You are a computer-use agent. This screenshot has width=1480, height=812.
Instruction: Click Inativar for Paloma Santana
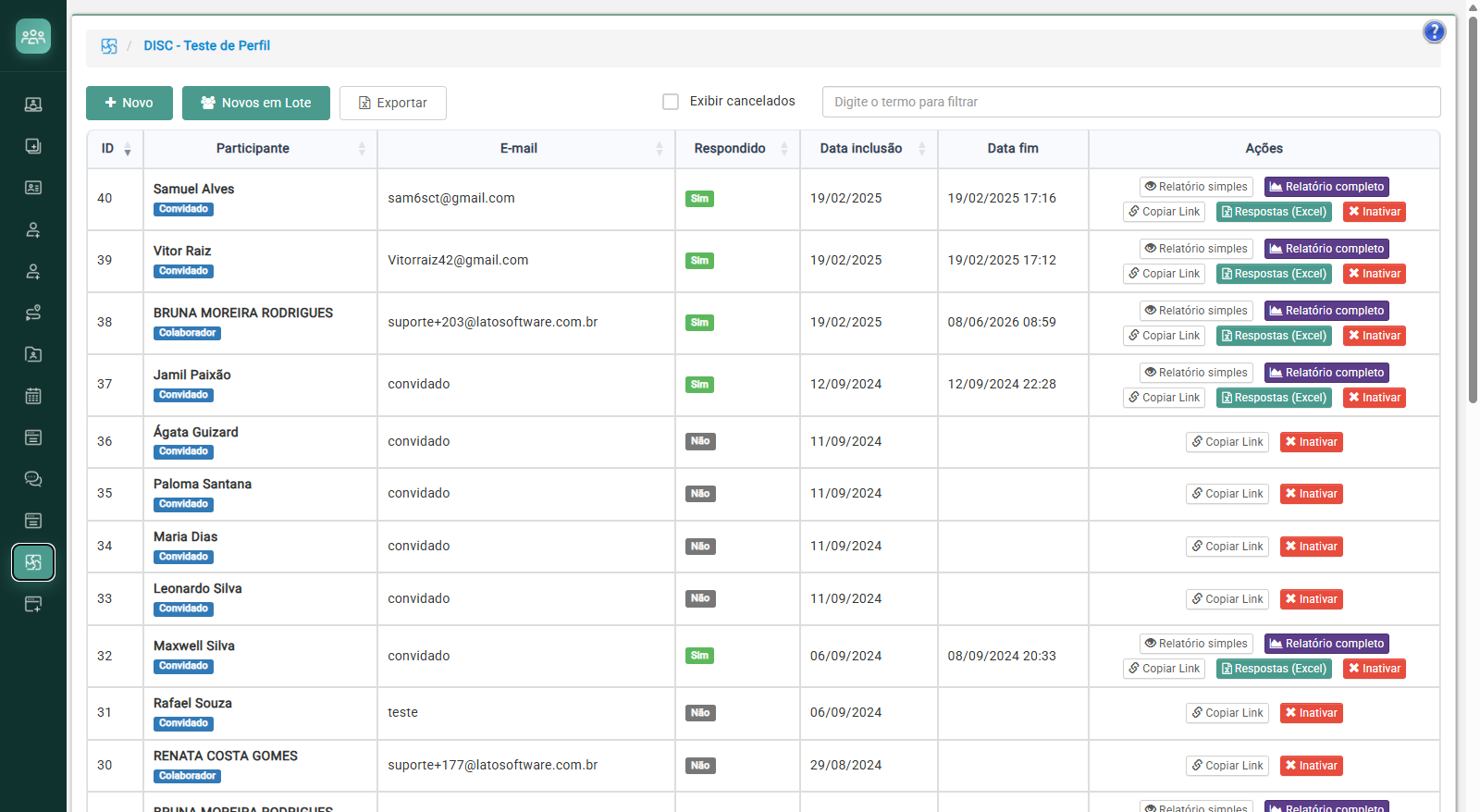click(x=1311, y=494)
